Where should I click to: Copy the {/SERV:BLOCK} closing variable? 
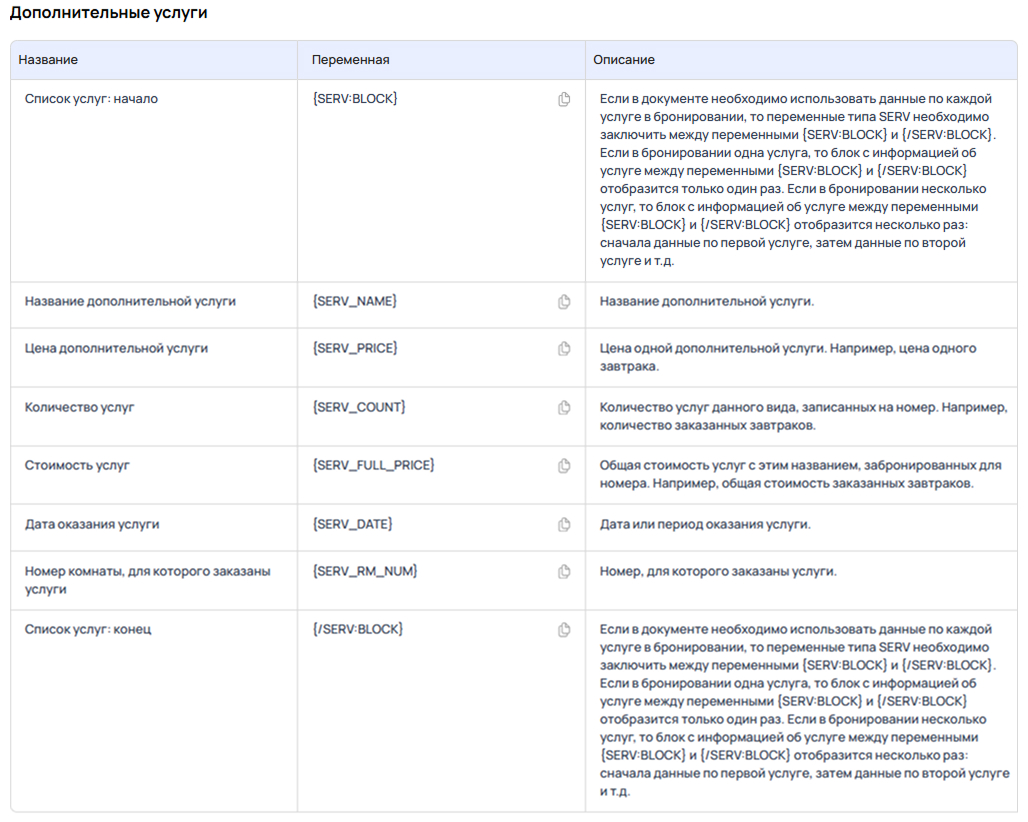point(564,629)
